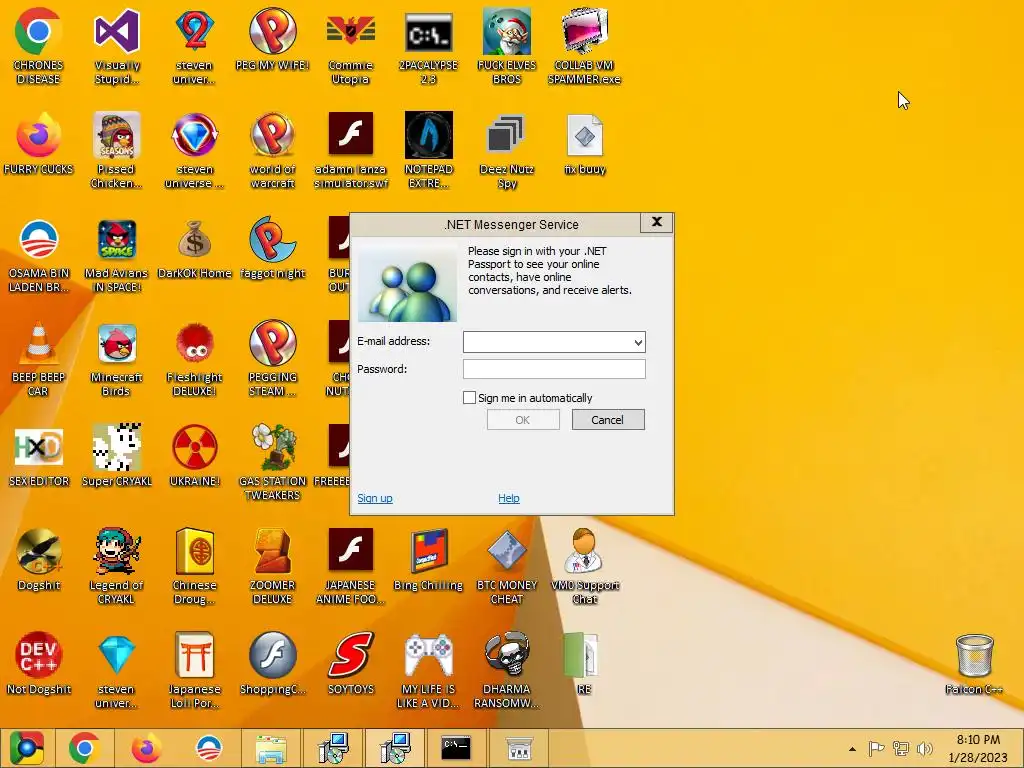Open the Start button on the taskbar
The width and height of the screenshot is (1024, 768).
click(x=27, y=748)
